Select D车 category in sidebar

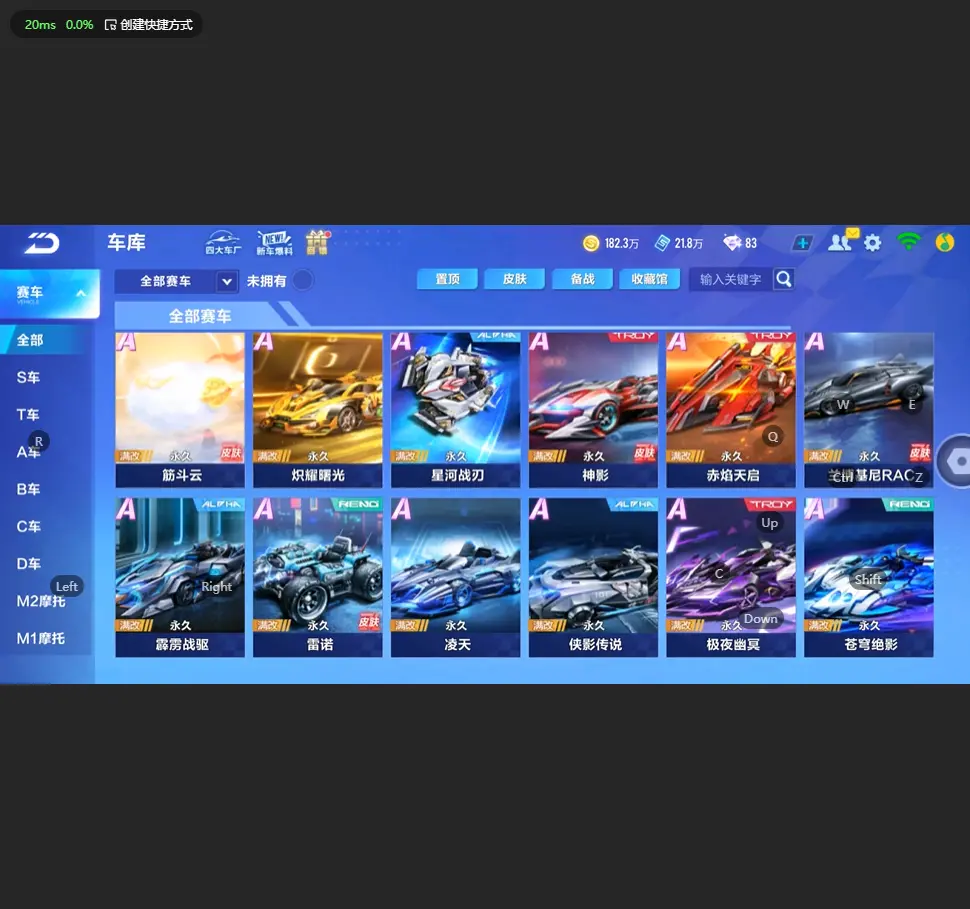[x=28, y=564]
